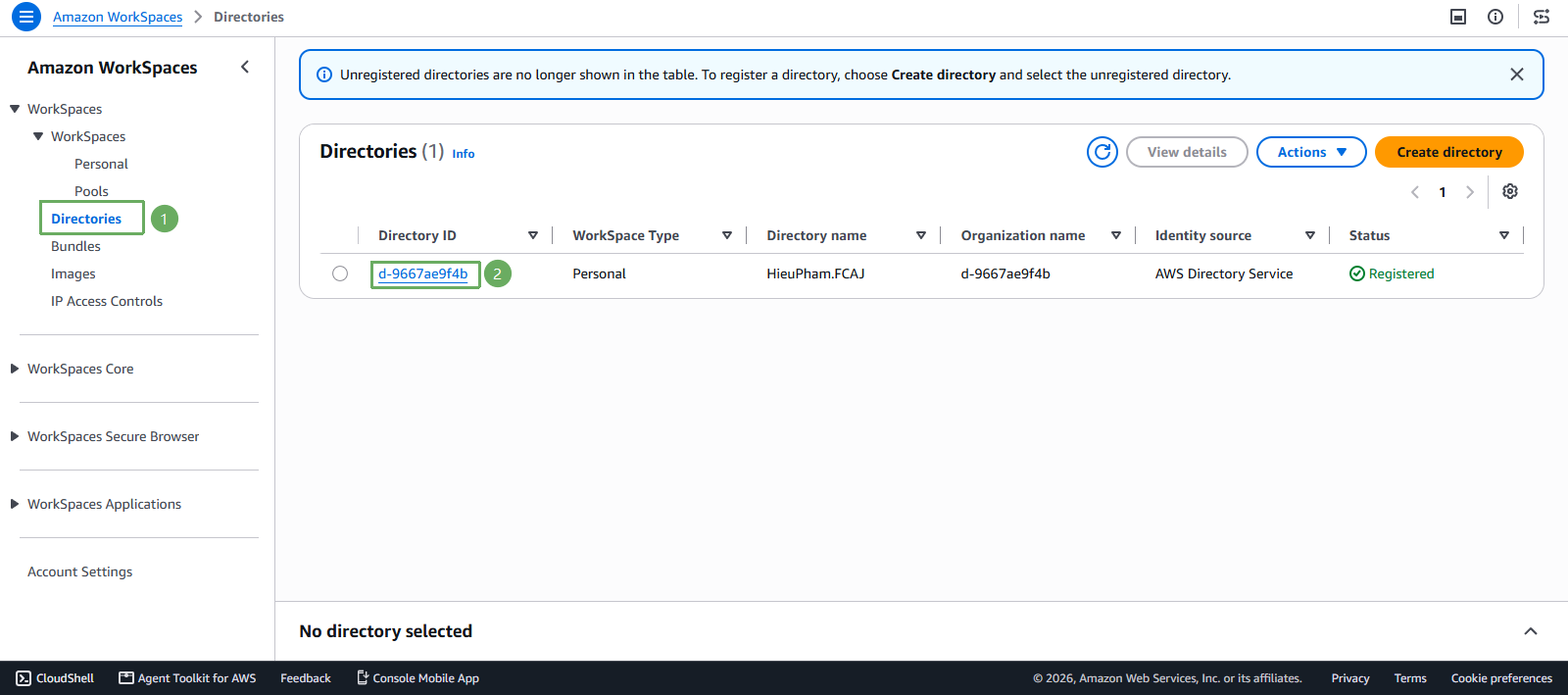Click the AWS Directory Service cell

click(x=1224, y=273)
